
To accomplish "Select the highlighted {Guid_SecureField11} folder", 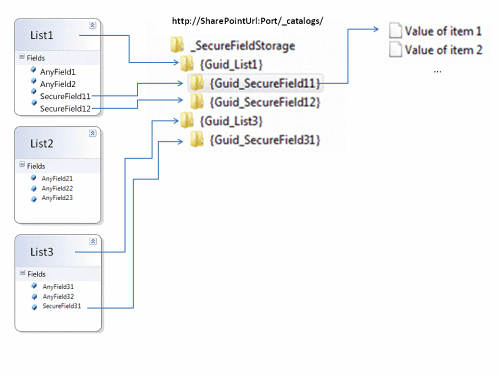I will point(255,83).
